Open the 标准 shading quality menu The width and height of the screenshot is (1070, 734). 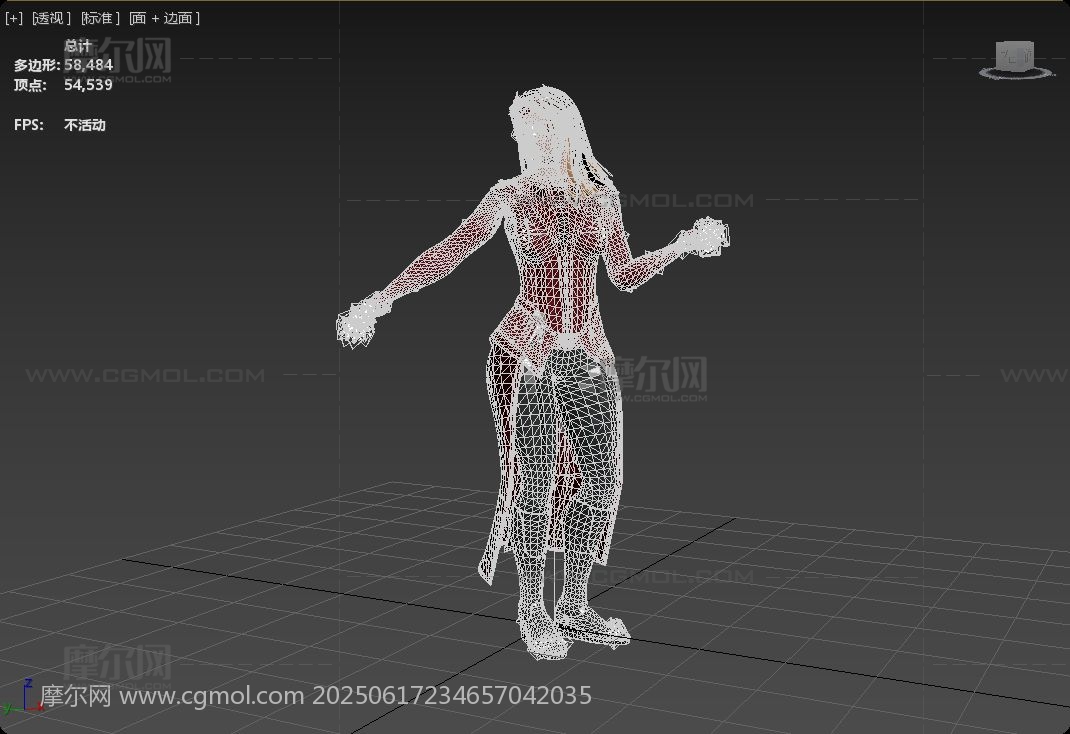(x=100, y=18)
